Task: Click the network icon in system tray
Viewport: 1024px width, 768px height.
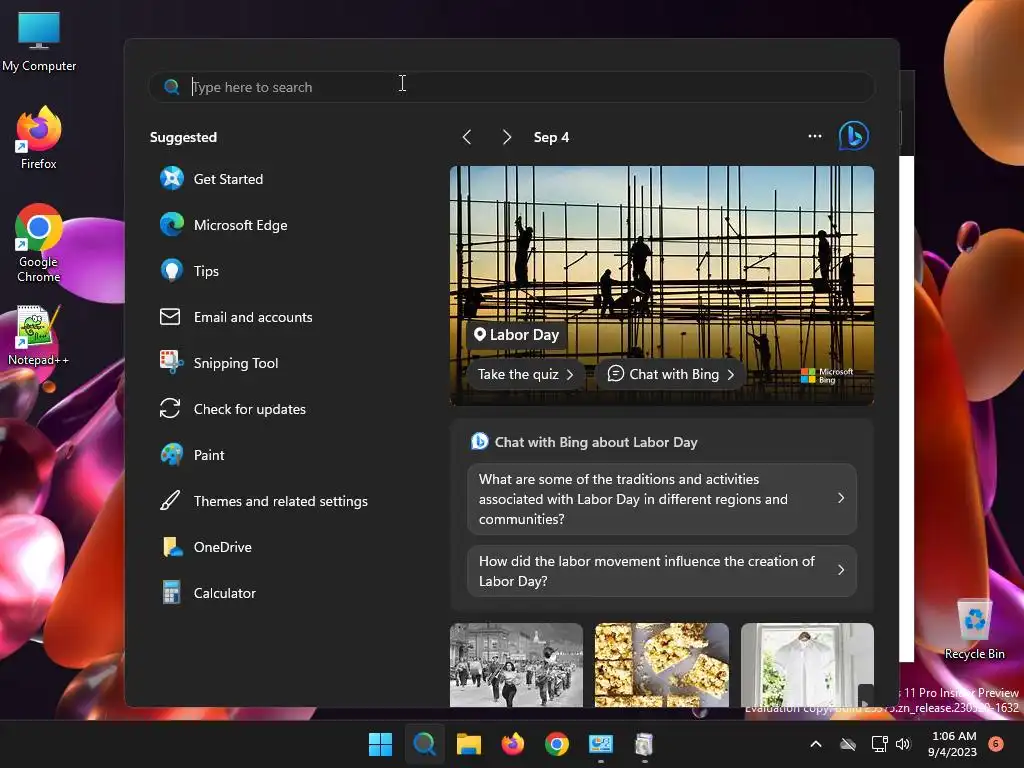Action: [x=880, y=744]
